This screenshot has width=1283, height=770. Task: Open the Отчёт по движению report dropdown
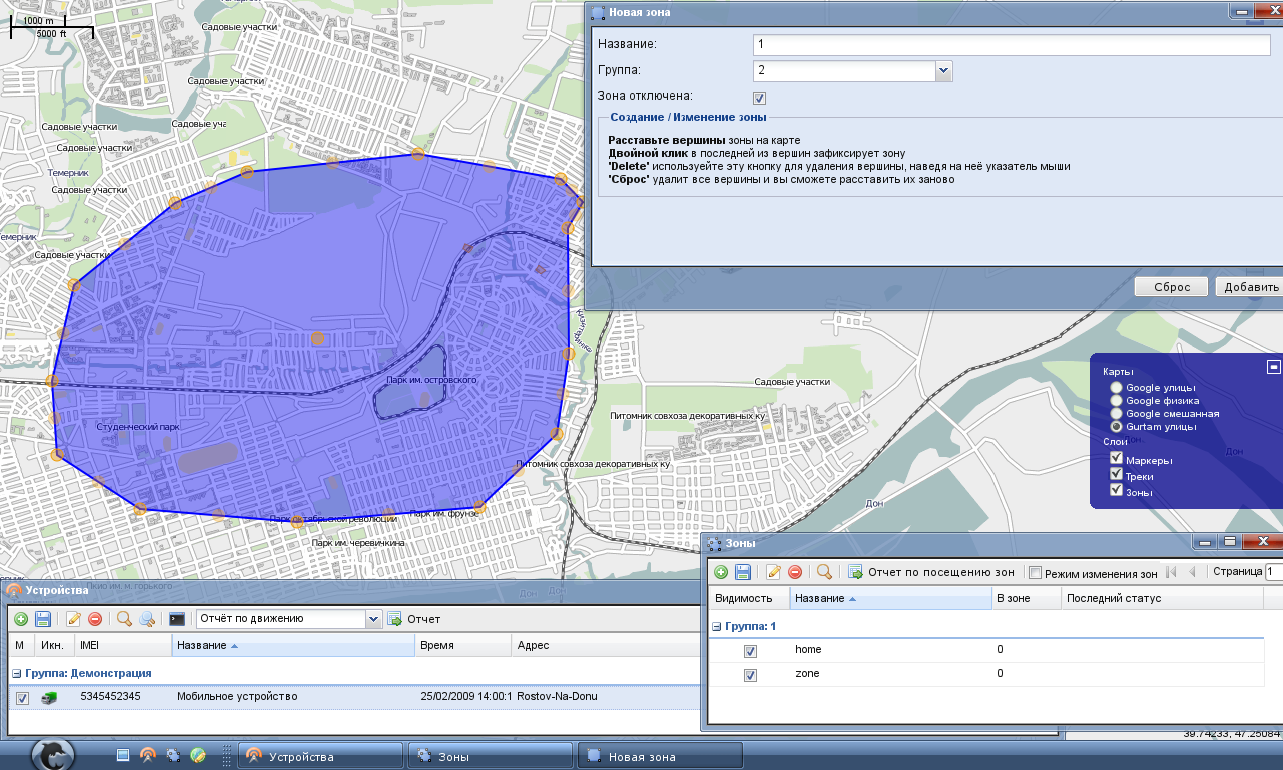coord(374,619)
